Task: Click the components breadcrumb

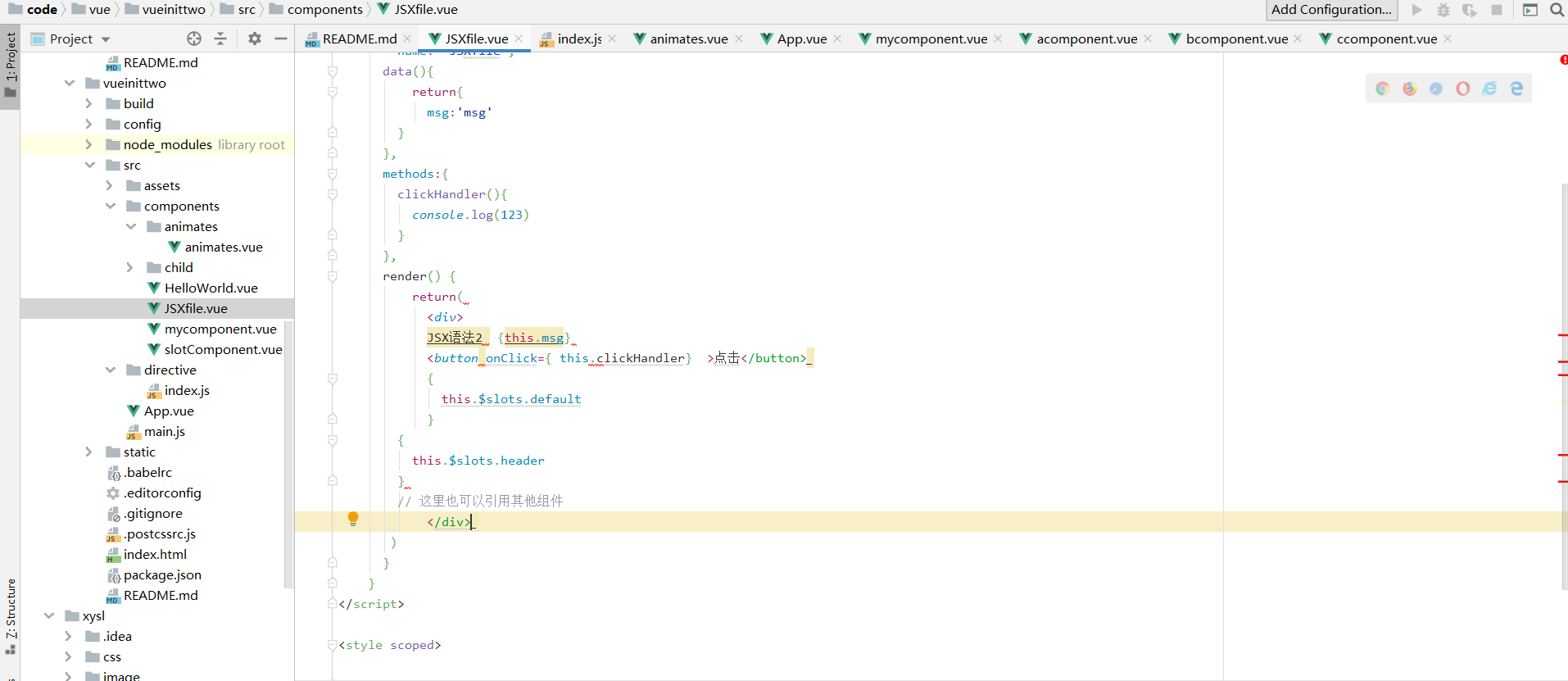Action: tap(315, 10)
